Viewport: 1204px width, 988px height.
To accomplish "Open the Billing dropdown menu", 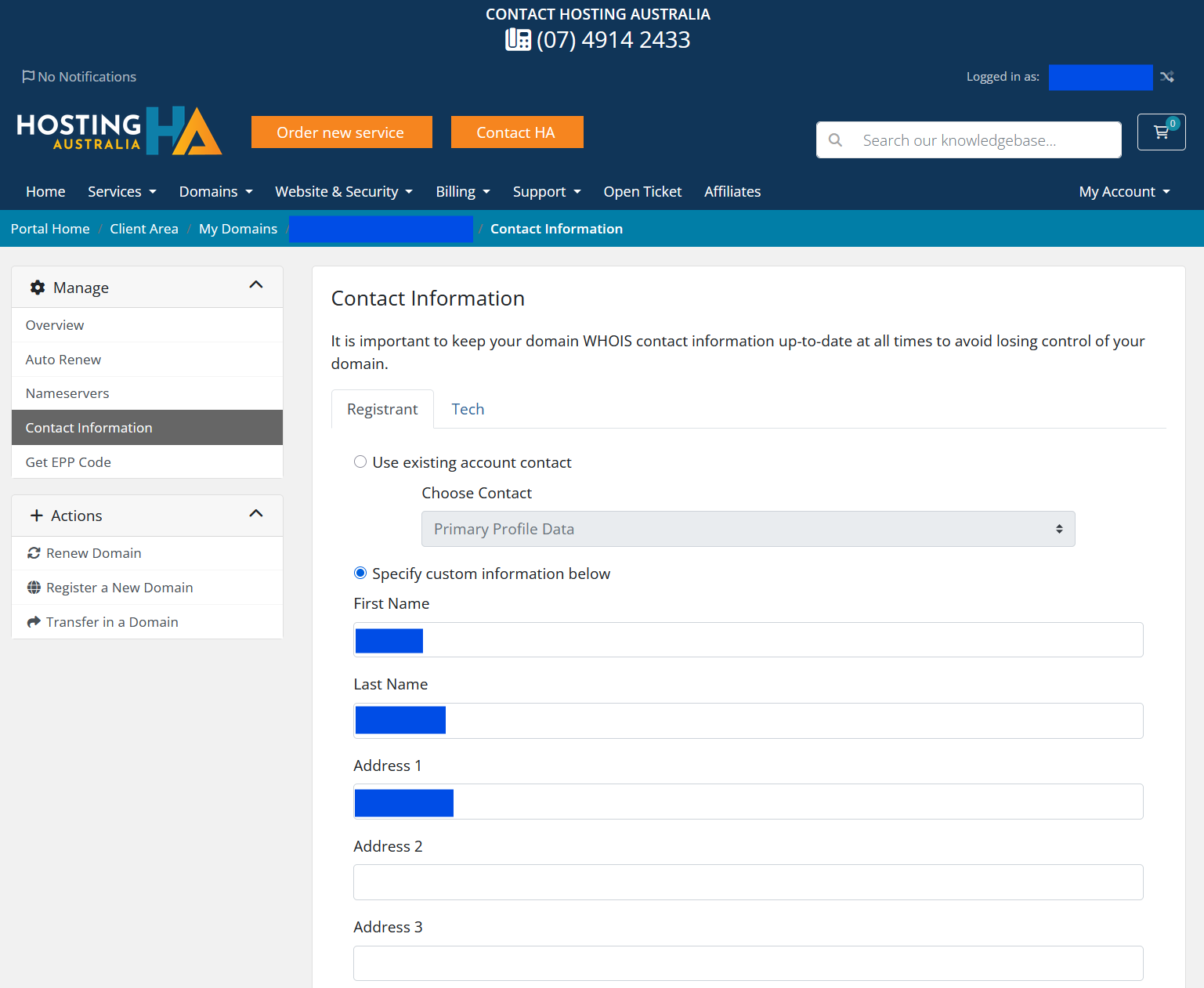I will click(463, 192).
